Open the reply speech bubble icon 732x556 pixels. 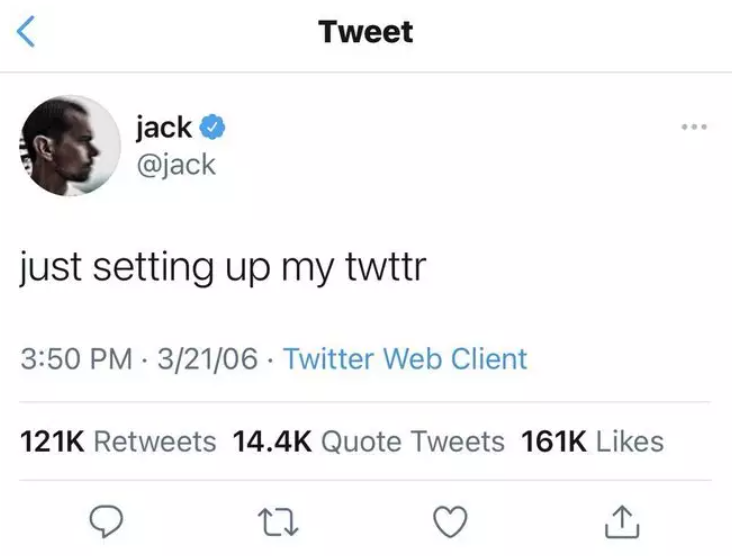(106, 522)
